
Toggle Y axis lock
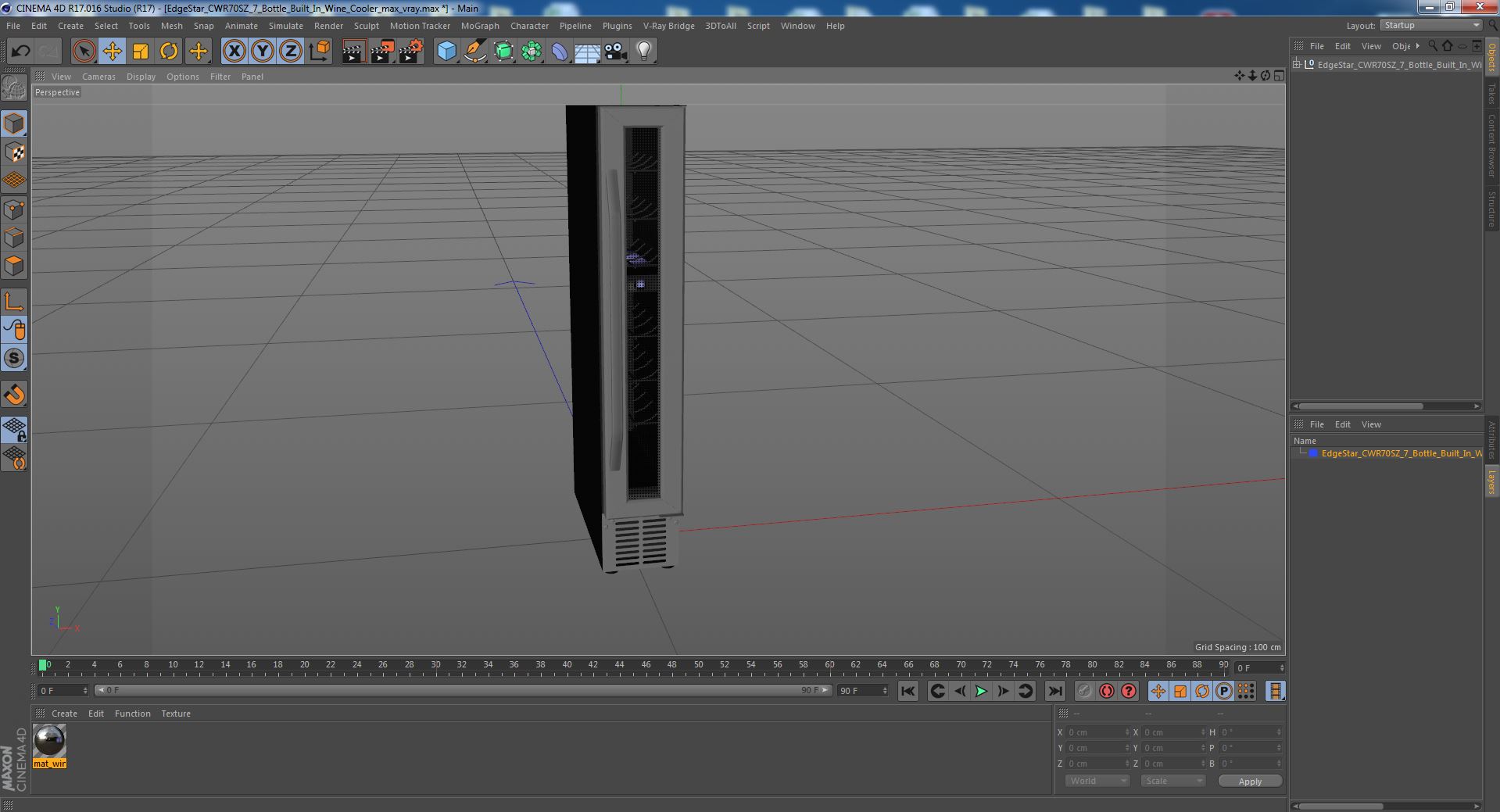(x=262, y=52)
